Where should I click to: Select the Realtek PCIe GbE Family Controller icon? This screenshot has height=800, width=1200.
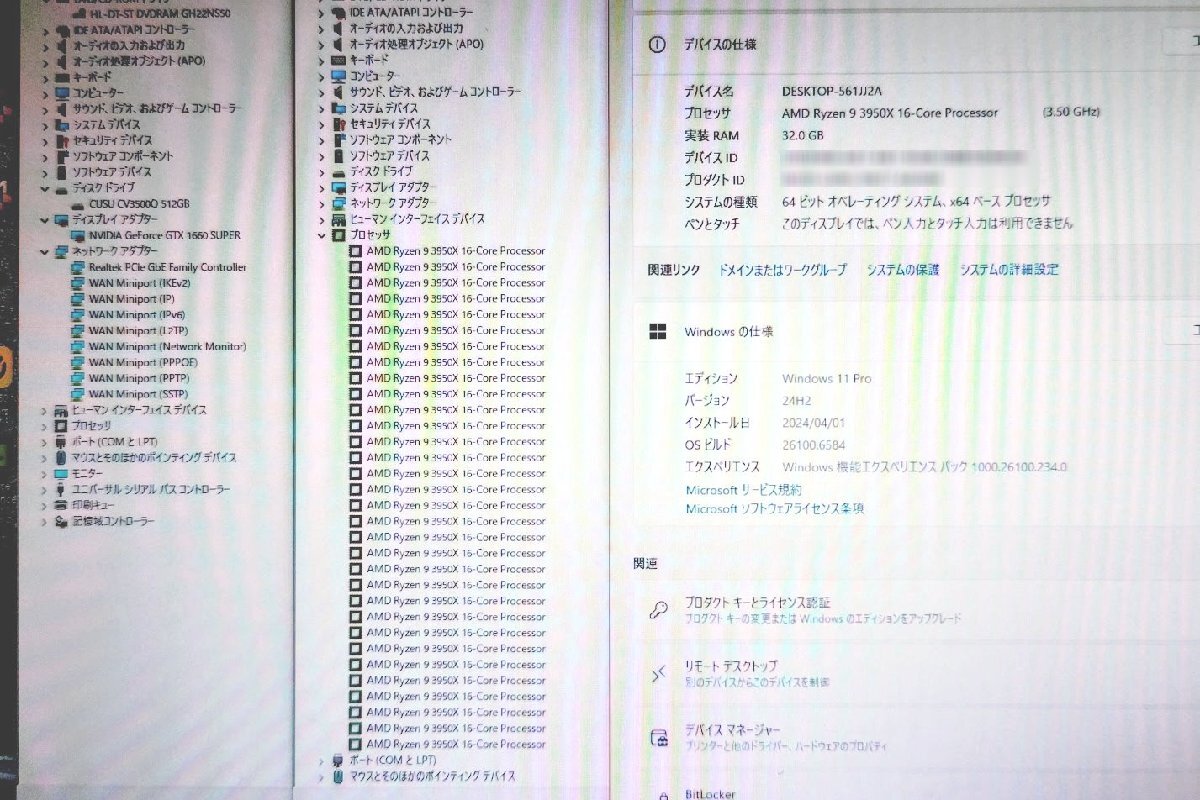point(79,267)
